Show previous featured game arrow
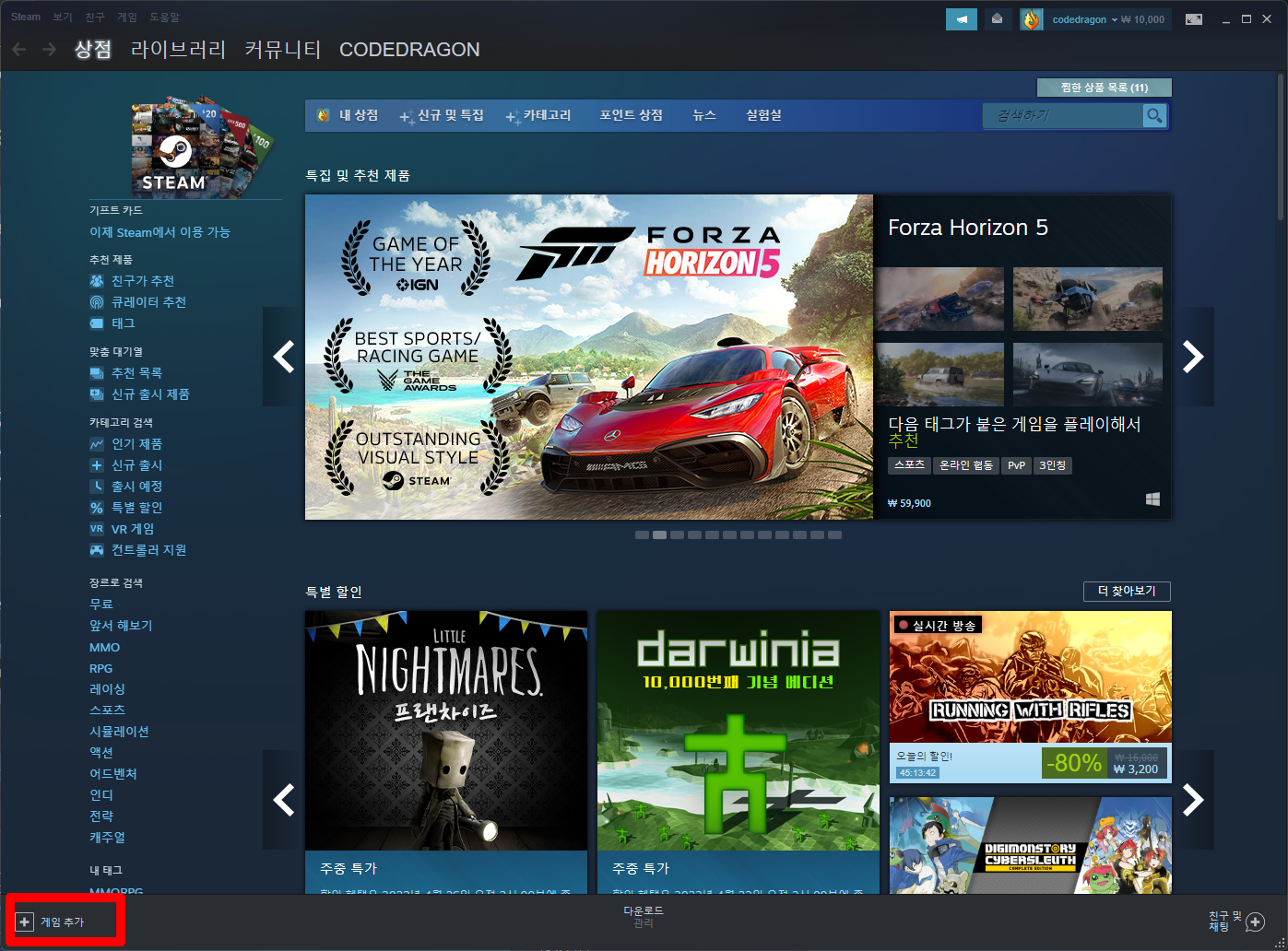Image resolution: width=1288 pixels, height=951 pixels. [284, 357]
